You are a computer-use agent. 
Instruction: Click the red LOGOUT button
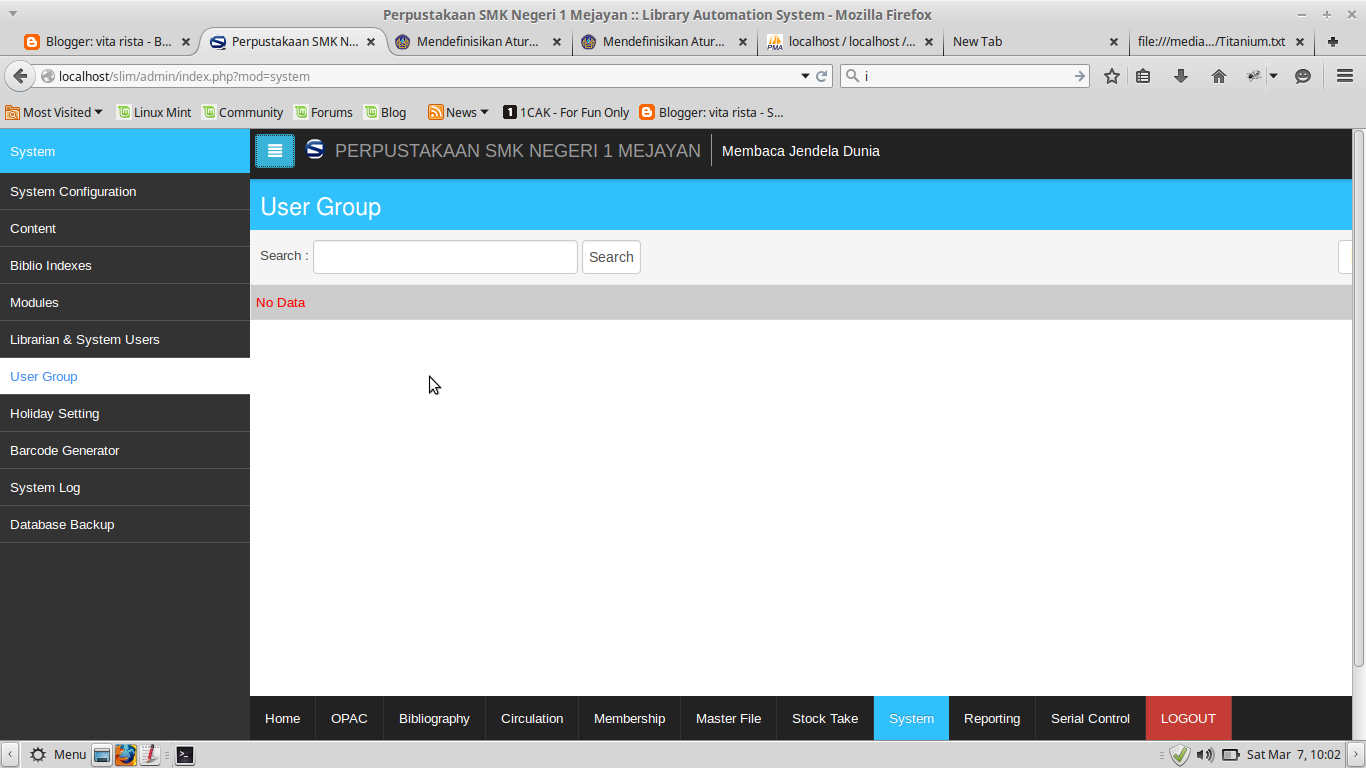(1188, 718)
